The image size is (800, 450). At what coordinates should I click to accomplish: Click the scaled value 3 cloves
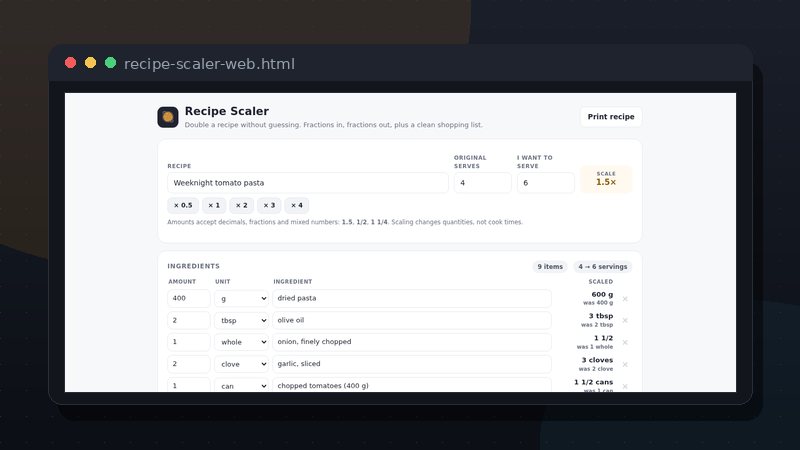coord(597,360)
